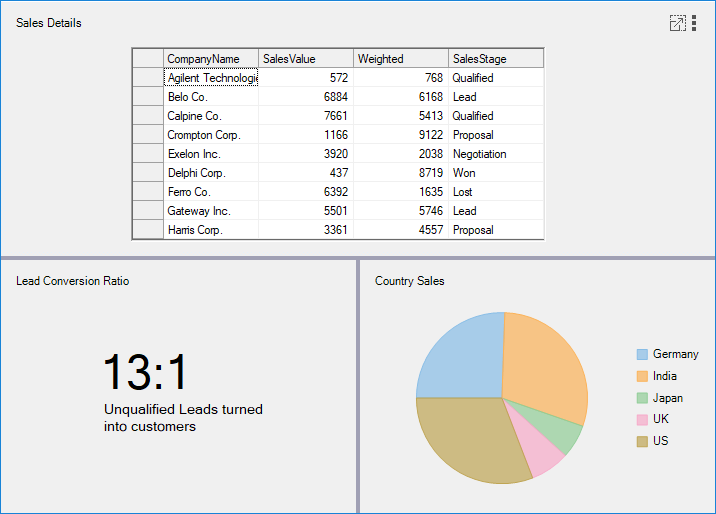Click the SalesStage column header

click(495, 59)
